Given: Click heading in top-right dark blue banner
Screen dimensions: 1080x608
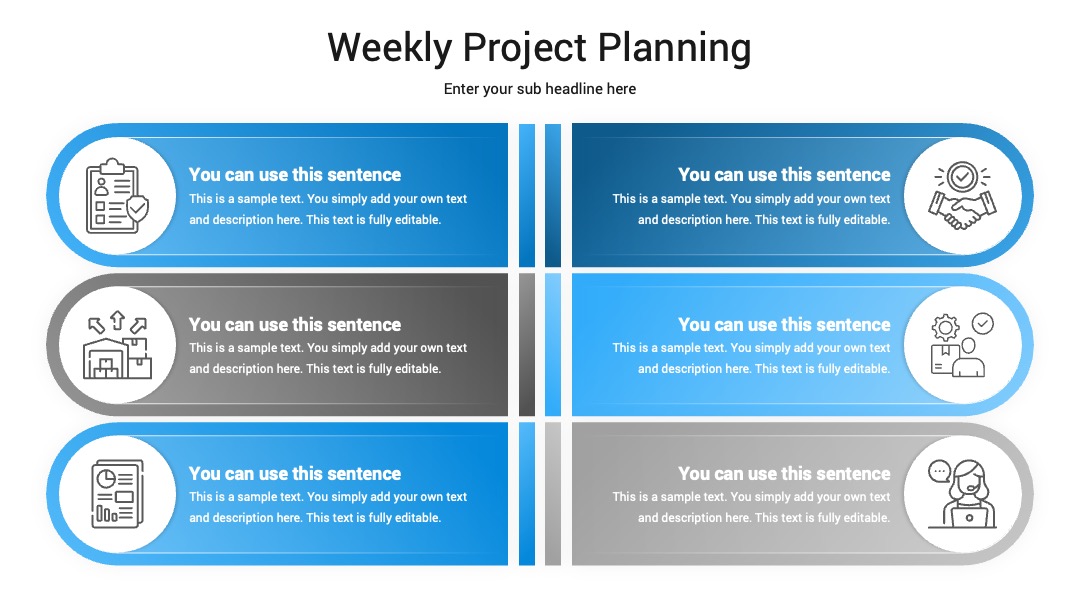Looking at the screenshot, I should [x=784, y=175].
